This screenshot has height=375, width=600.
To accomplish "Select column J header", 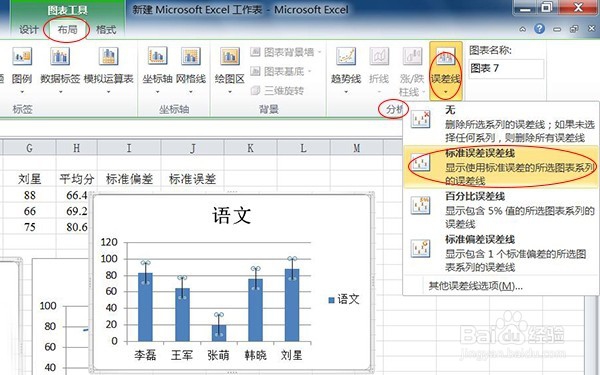I will pos(192,148).
